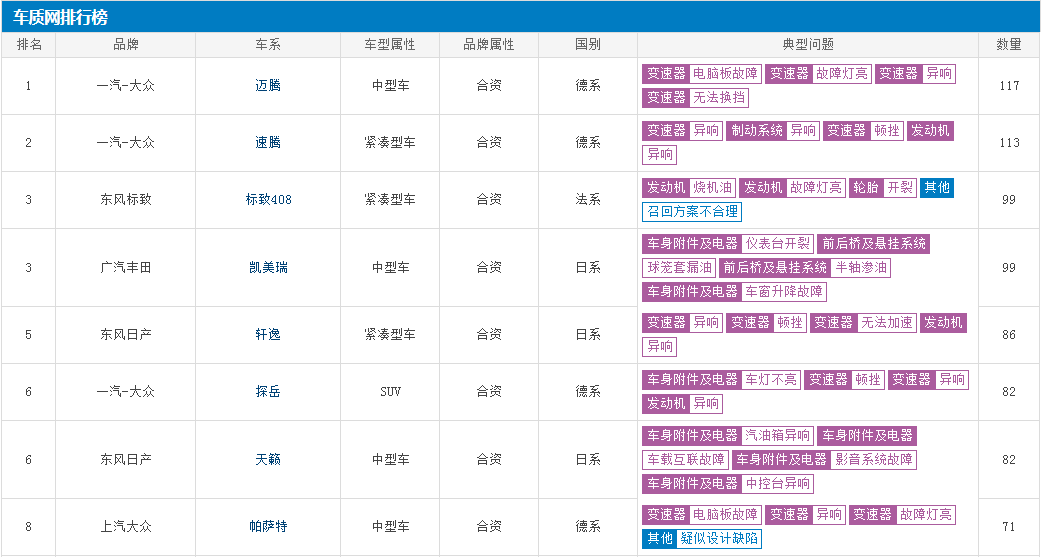Select the 车载互联故障 tag
The height and width of the screenshot is (557, 1041).
tap(685, 460)
